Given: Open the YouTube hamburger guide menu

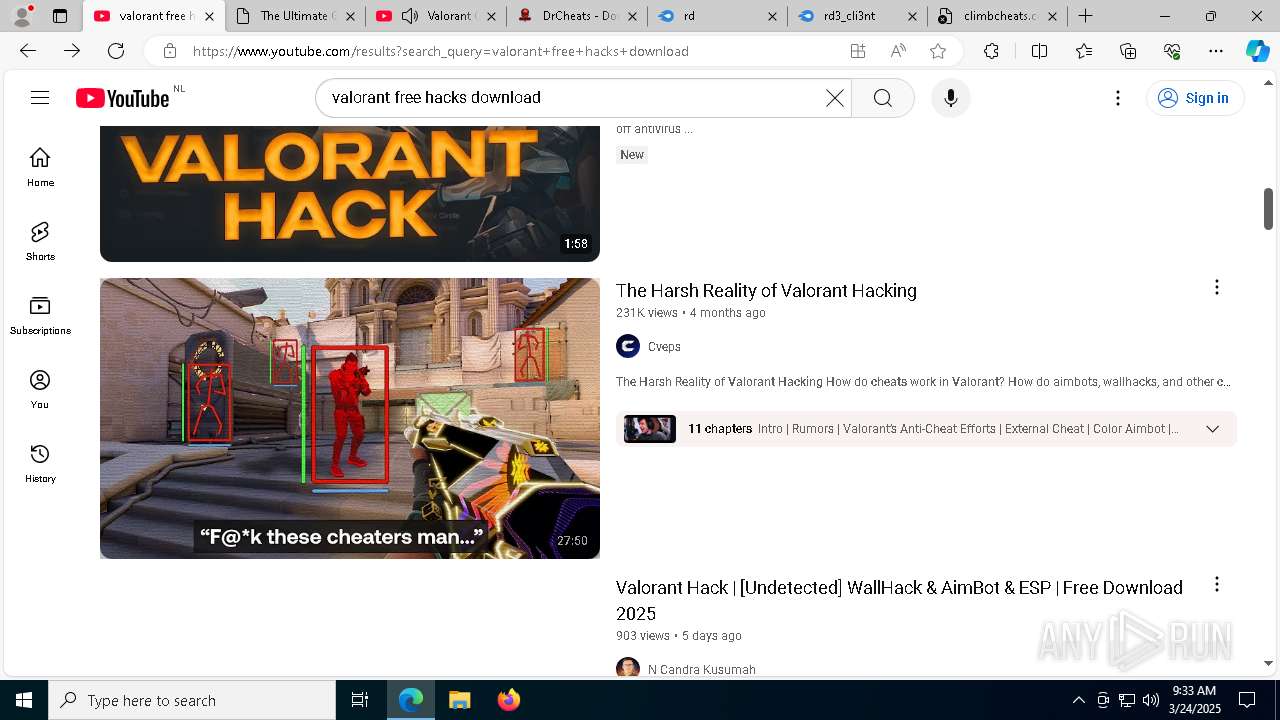Looking at the screenshot, I should [40, 97].
